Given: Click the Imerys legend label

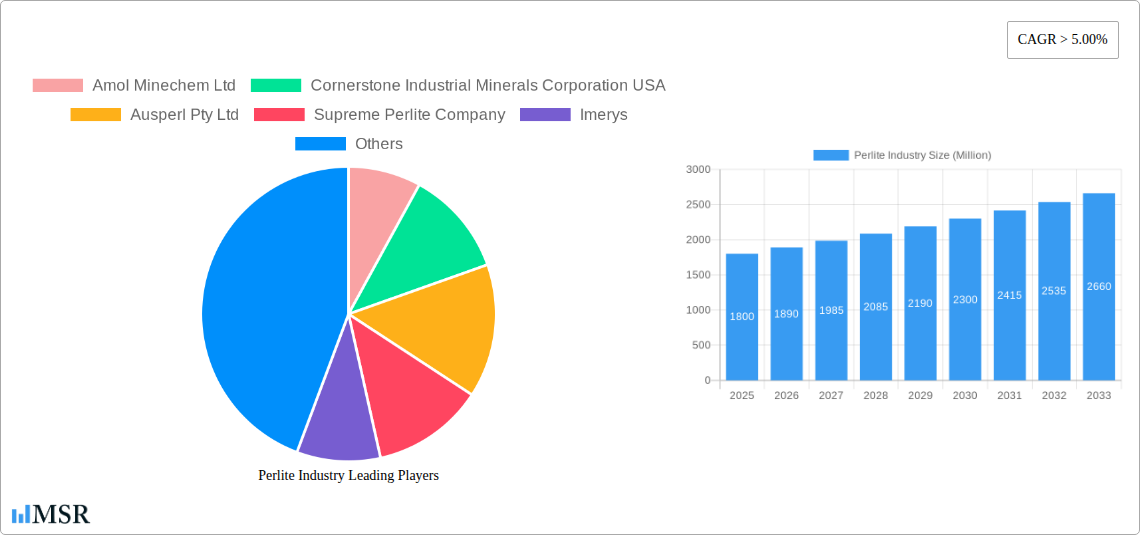Looking at the screenshot, I should click(603, 114).
